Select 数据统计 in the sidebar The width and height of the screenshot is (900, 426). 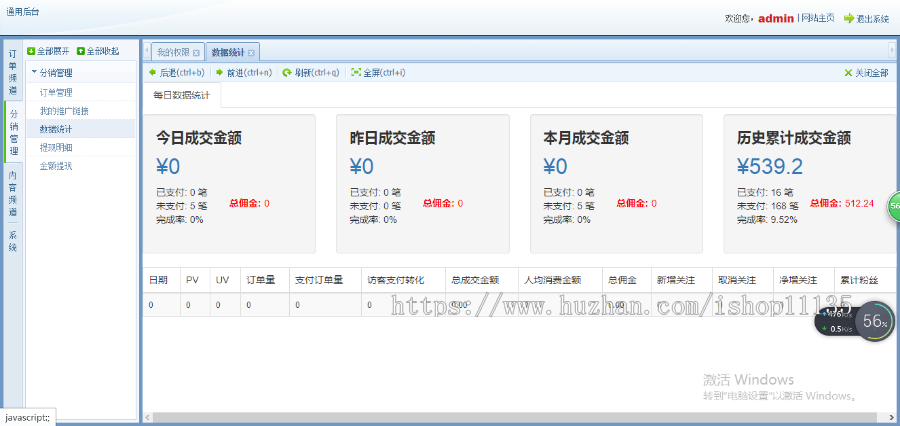(56, 129)
